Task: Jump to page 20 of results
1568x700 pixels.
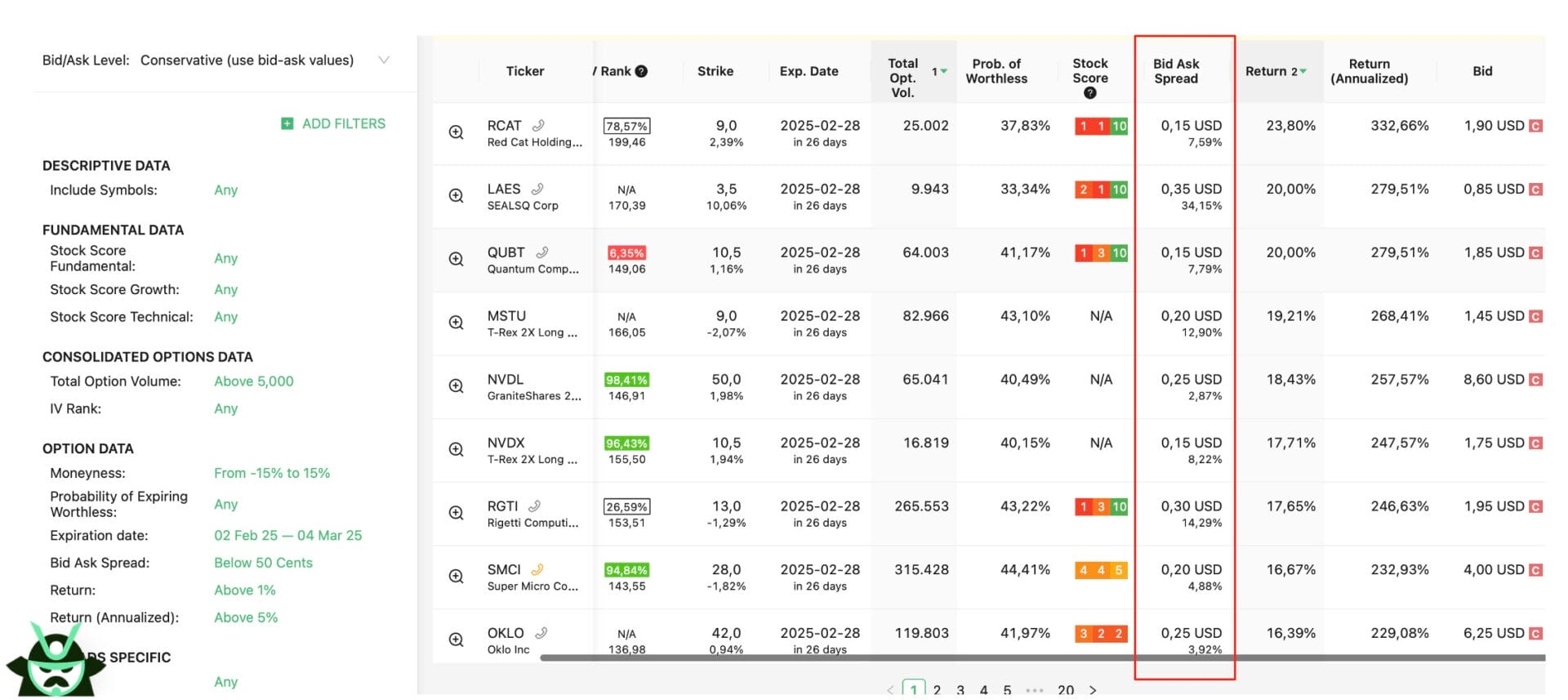Action: (x=1065, y=690)
